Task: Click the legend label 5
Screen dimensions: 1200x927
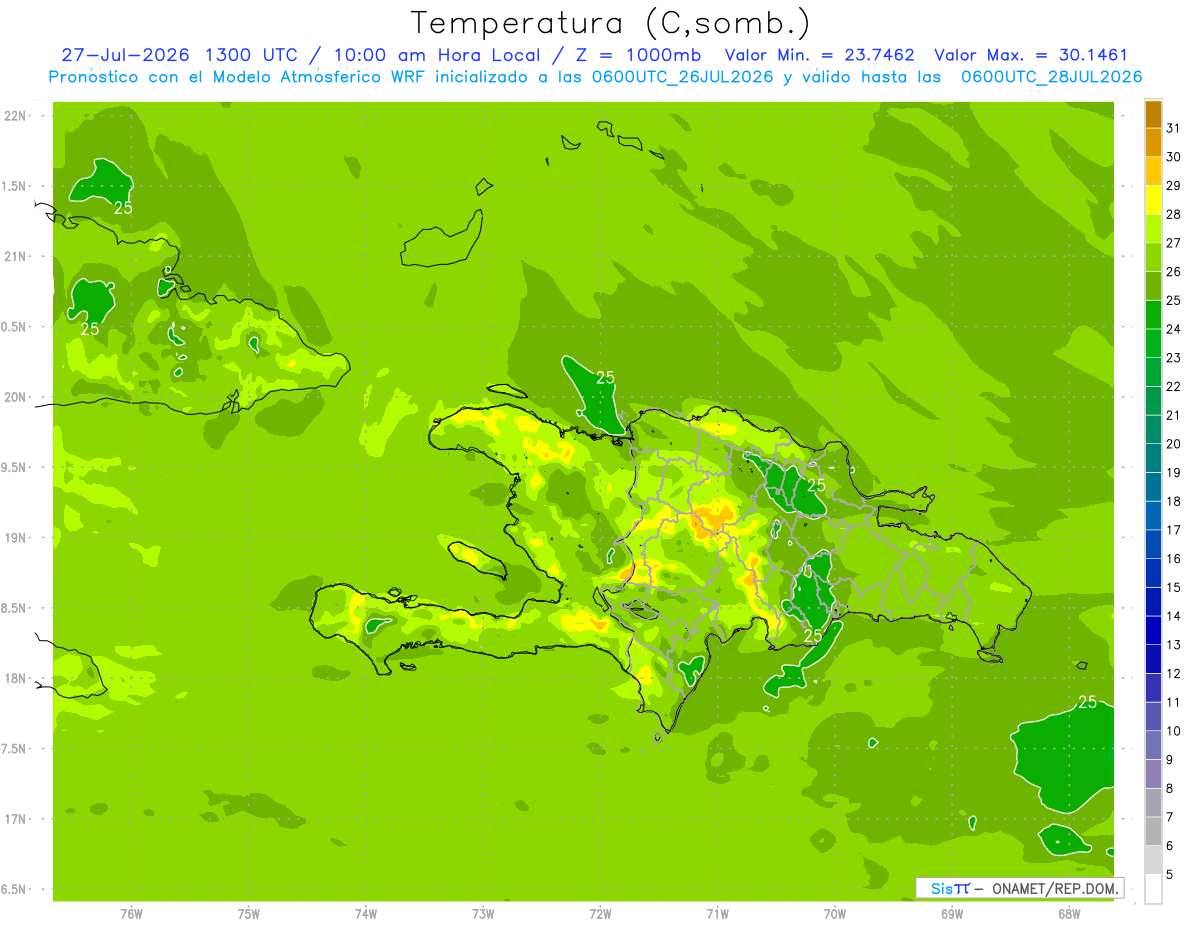Action: [1170, 875]
